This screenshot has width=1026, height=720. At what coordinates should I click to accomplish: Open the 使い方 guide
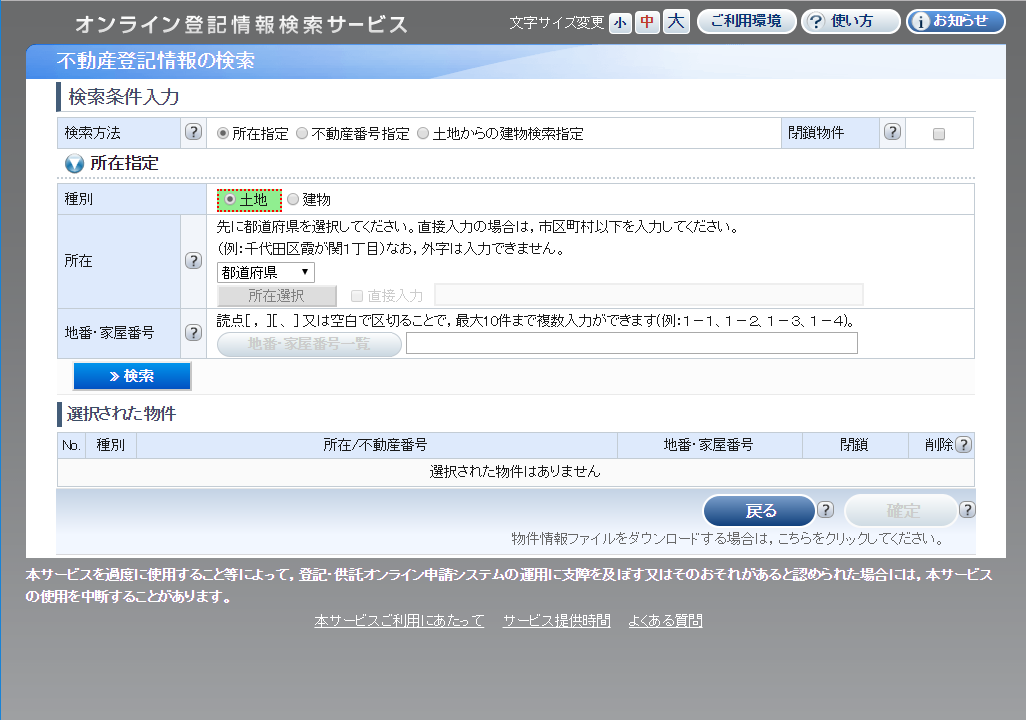point(850,22)
